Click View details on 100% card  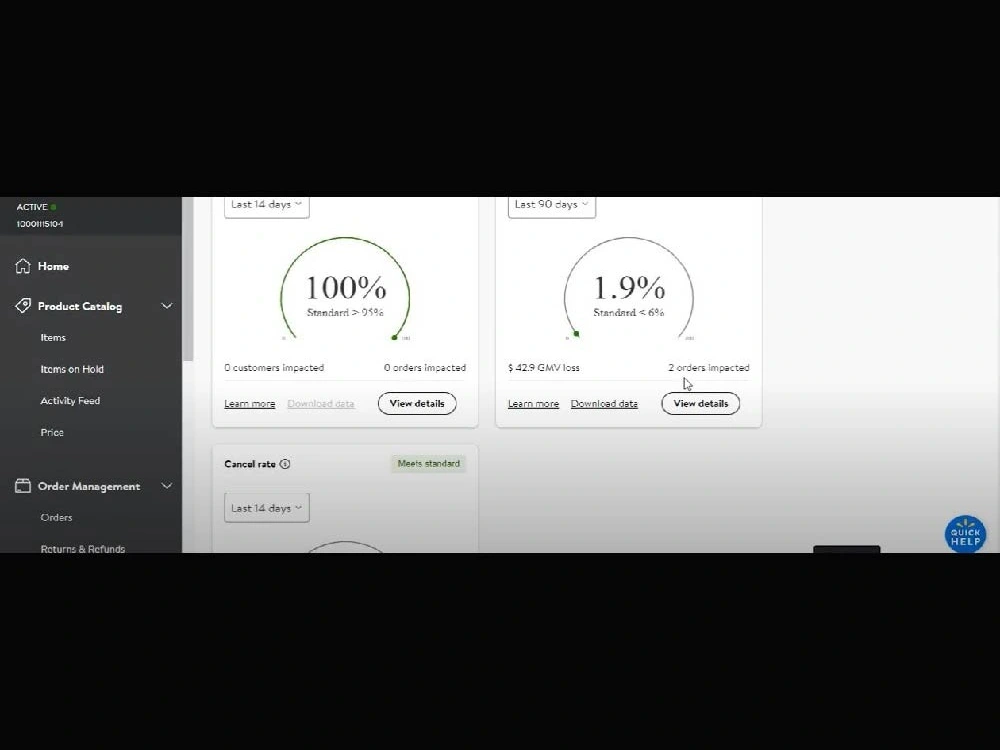[417, 403]
